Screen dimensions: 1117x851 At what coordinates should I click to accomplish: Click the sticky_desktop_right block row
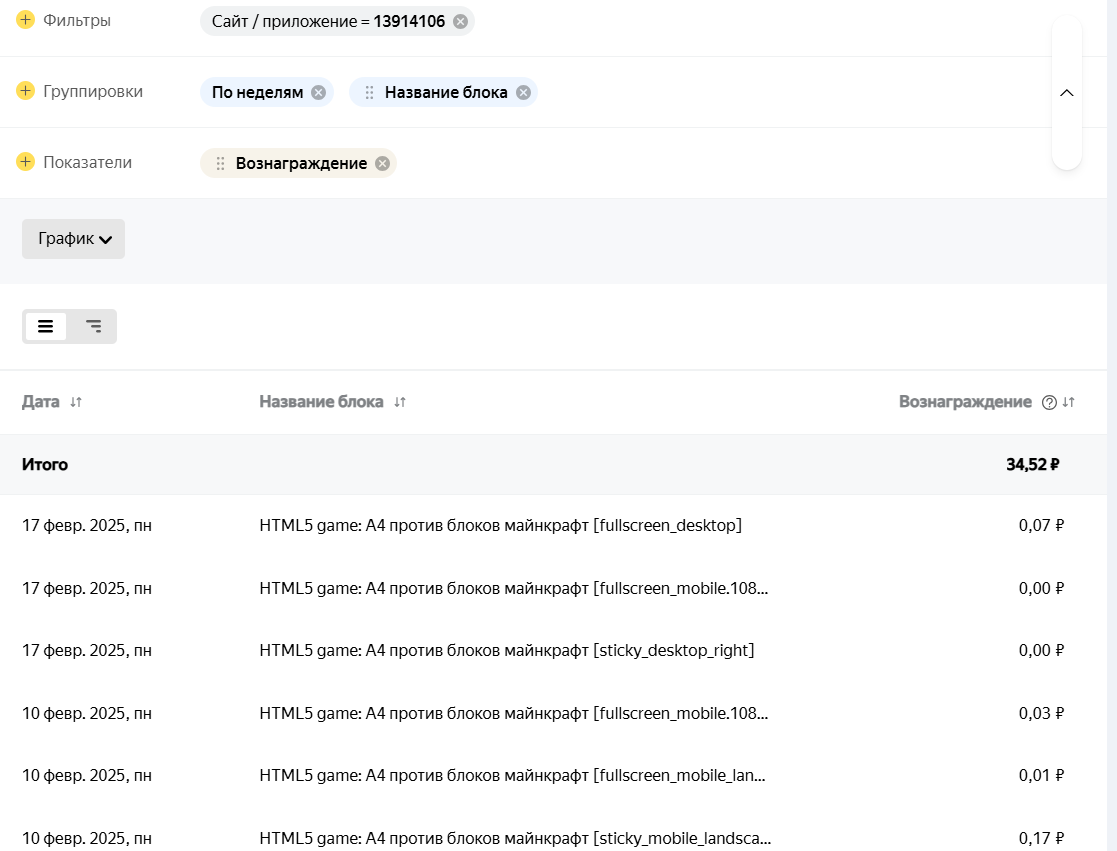[506, 650]
